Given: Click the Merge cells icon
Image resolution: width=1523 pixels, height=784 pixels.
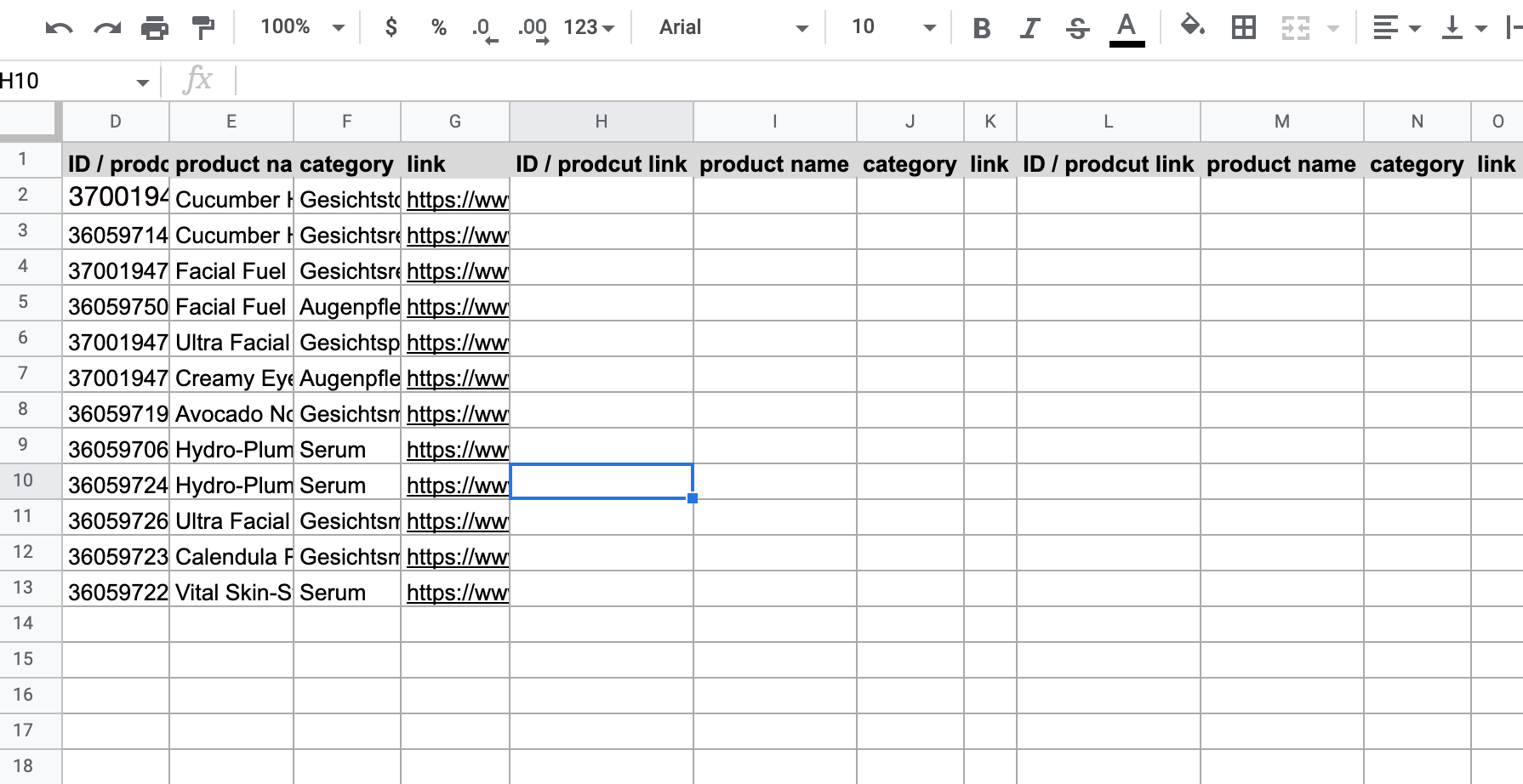Looking at the screenshot, I should (x=1295, y=28).
